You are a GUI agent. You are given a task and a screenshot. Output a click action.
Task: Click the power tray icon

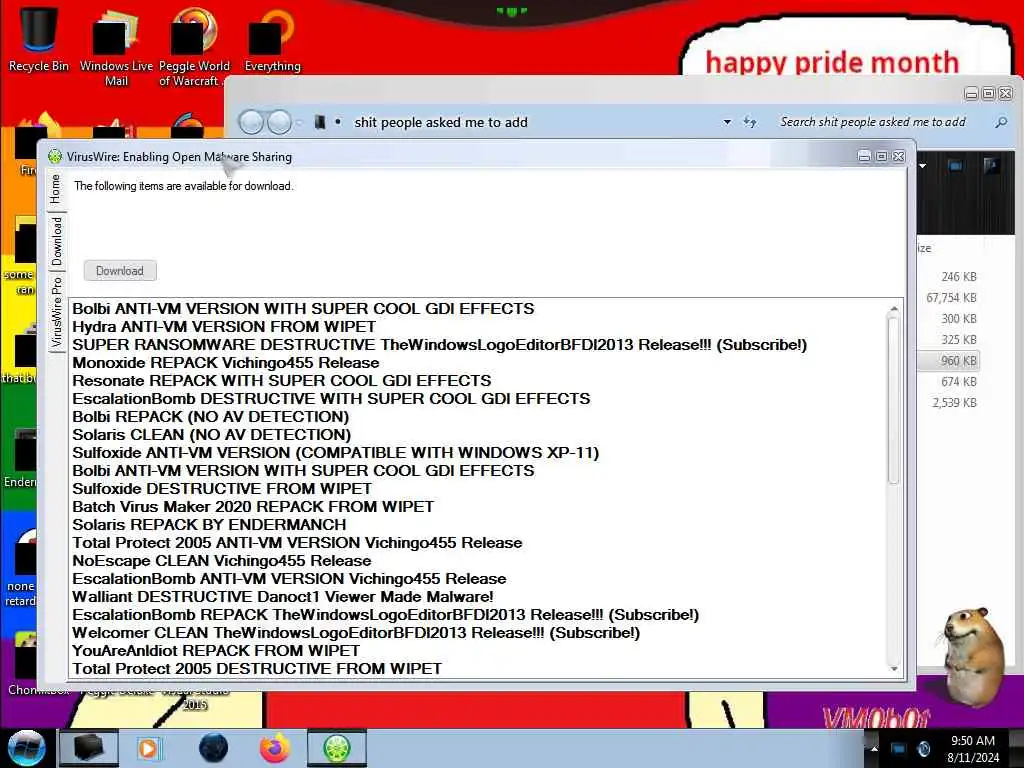(x=924, y=749)
